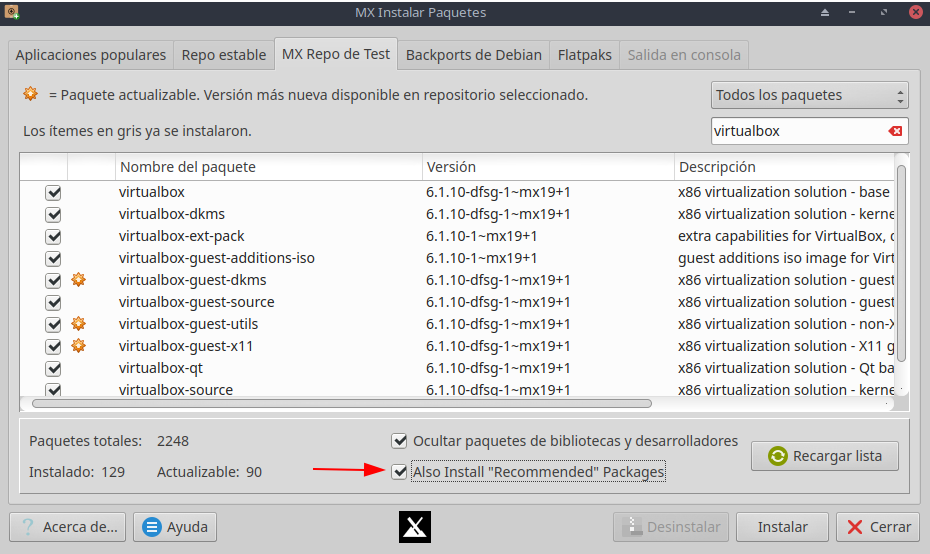Click the Cerrar button

878,527
